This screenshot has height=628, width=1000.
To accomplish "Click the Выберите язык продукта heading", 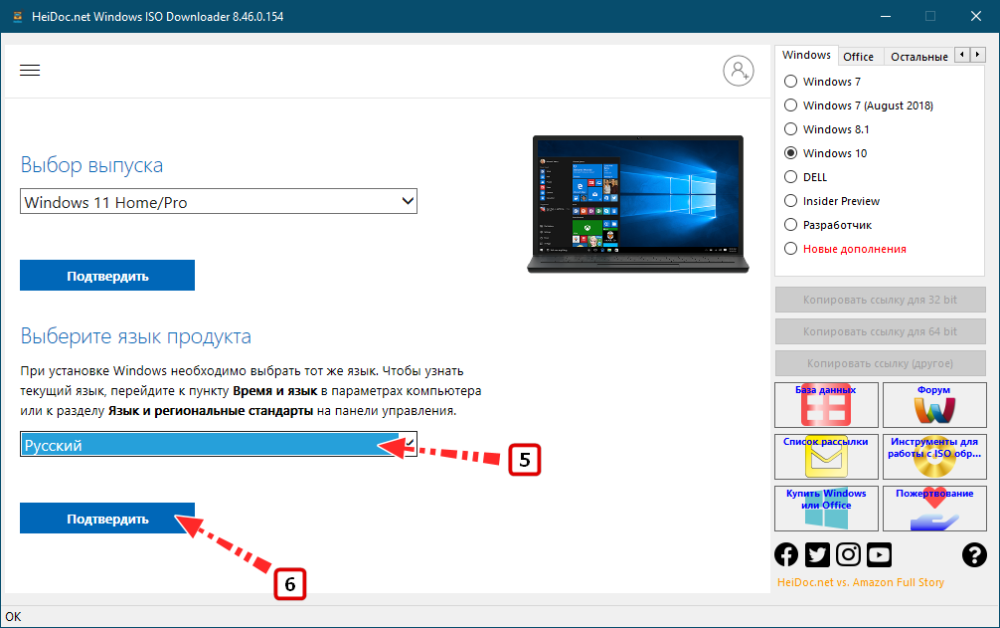I will [136, 336].
